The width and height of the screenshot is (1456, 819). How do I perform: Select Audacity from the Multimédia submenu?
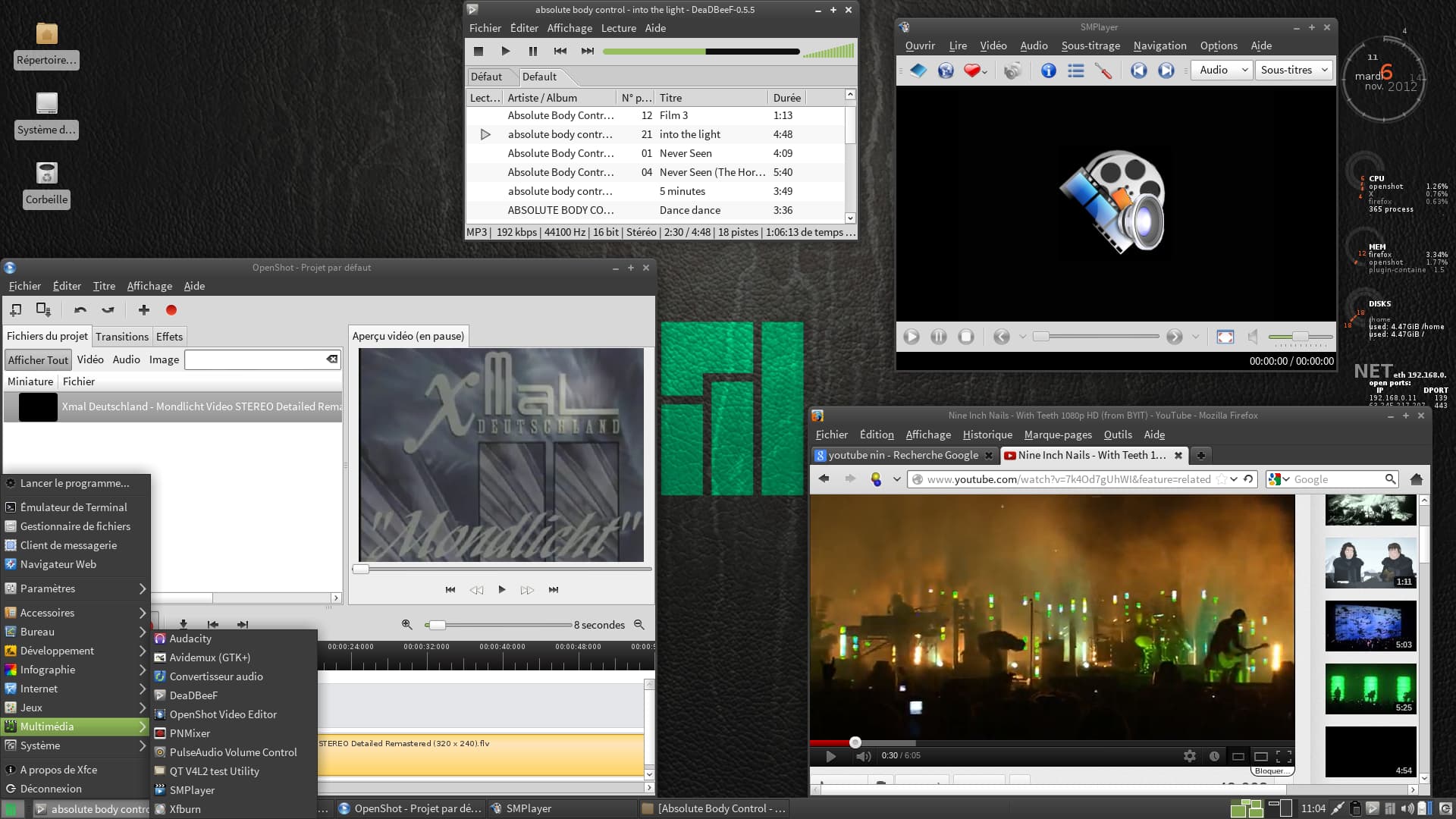tap(190, 639)
